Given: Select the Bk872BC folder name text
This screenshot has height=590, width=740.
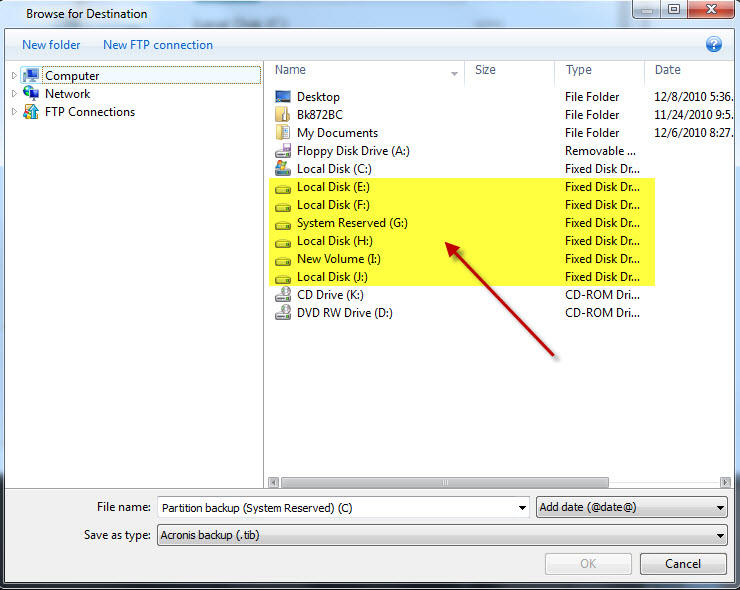Looking at the screenshot, I should pos(320,115).
